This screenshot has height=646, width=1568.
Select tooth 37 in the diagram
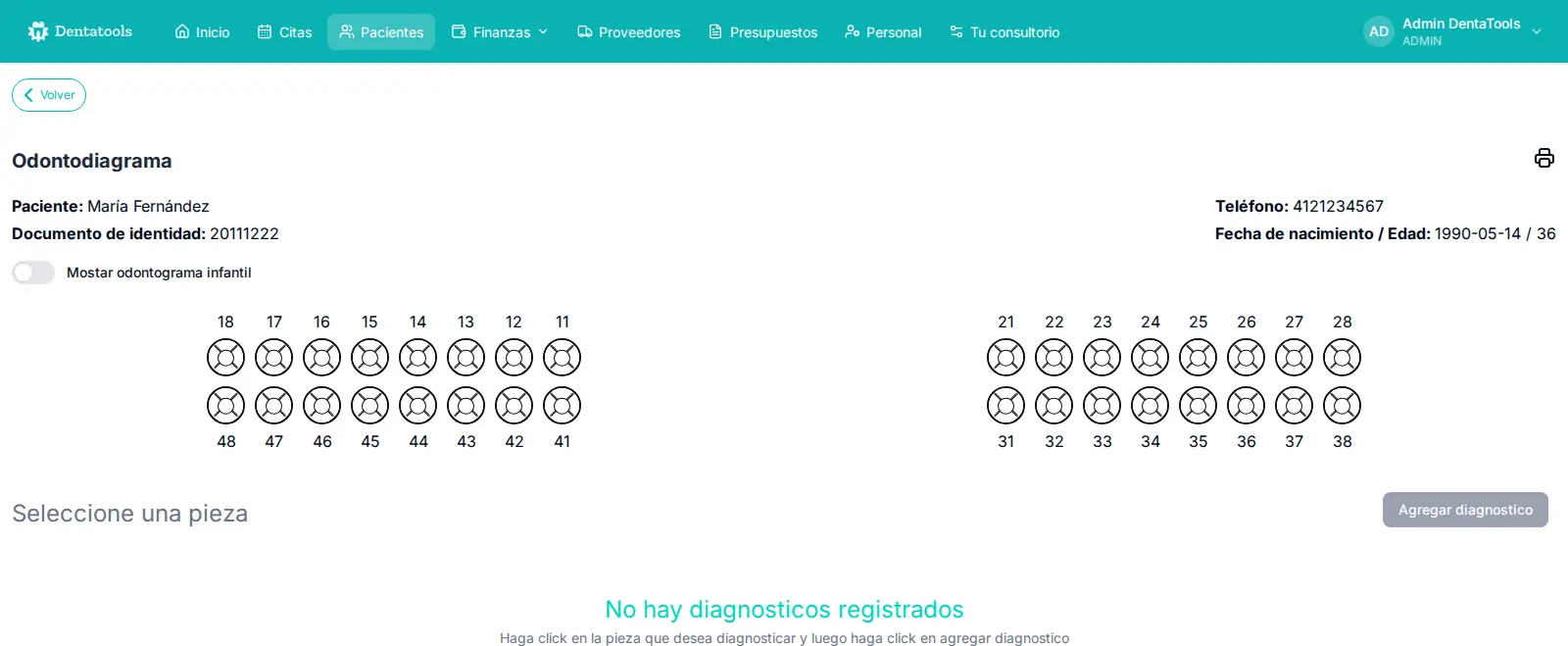coord(1294,405)
